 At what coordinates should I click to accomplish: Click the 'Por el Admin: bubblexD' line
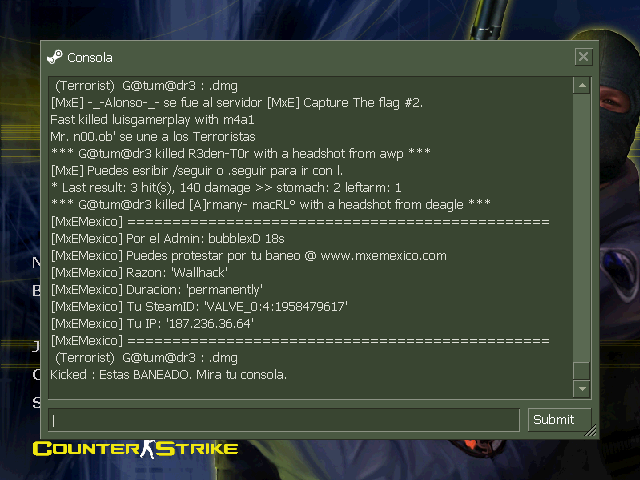click(x=168, y=239)
